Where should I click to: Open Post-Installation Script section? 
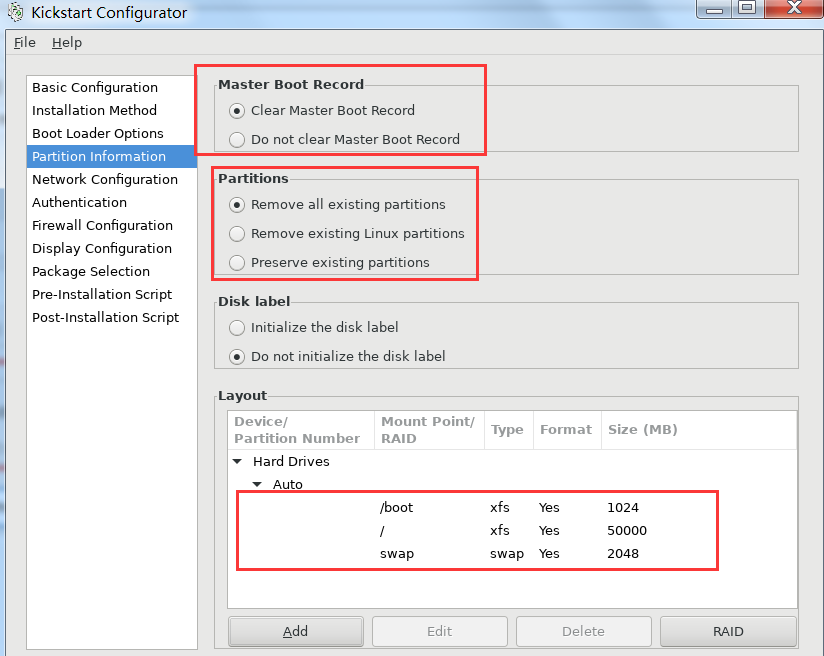pos(111,317)
